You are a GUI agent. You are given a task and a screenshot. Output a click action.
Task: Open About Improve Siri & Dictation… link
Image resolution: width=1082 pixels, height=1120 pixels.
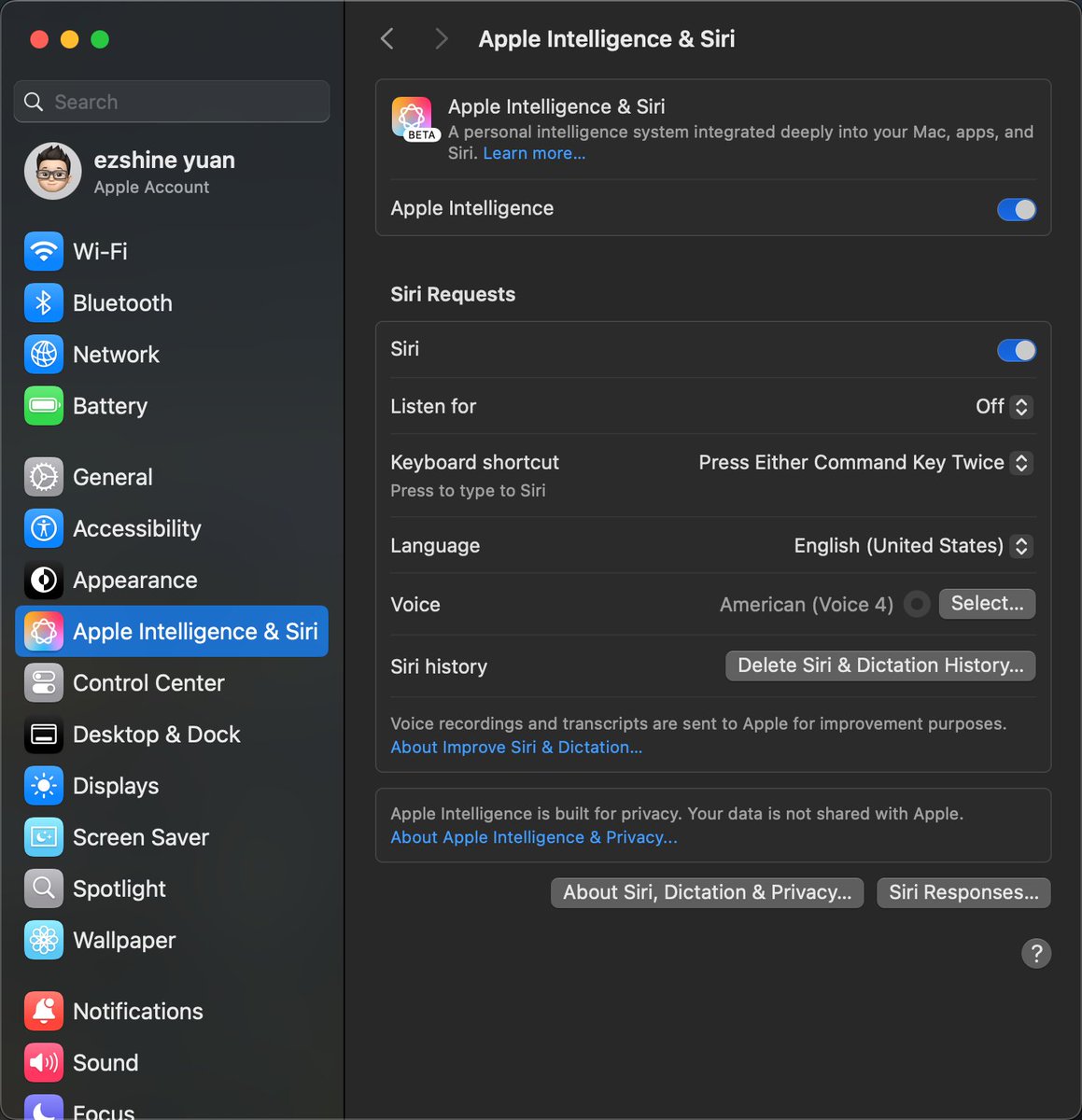516,747
